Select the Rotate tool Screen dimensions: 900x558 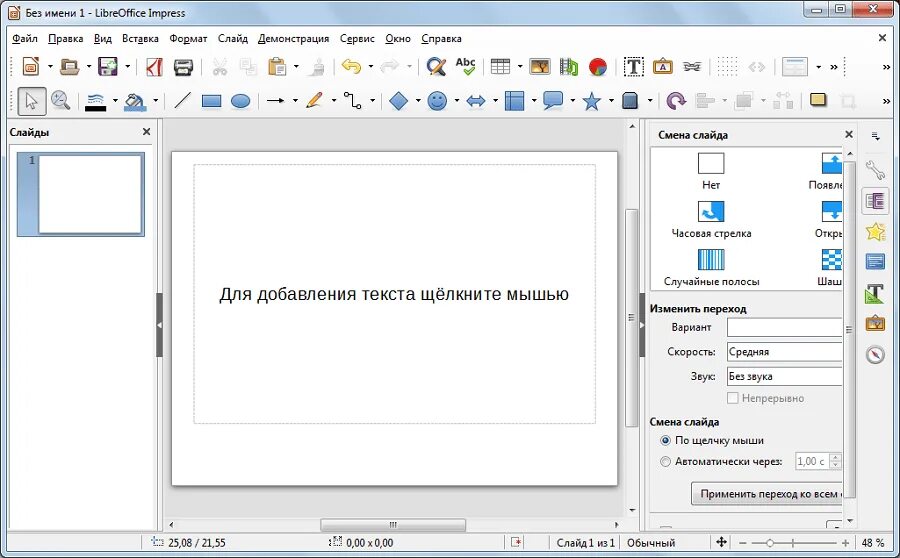[676, 102]
